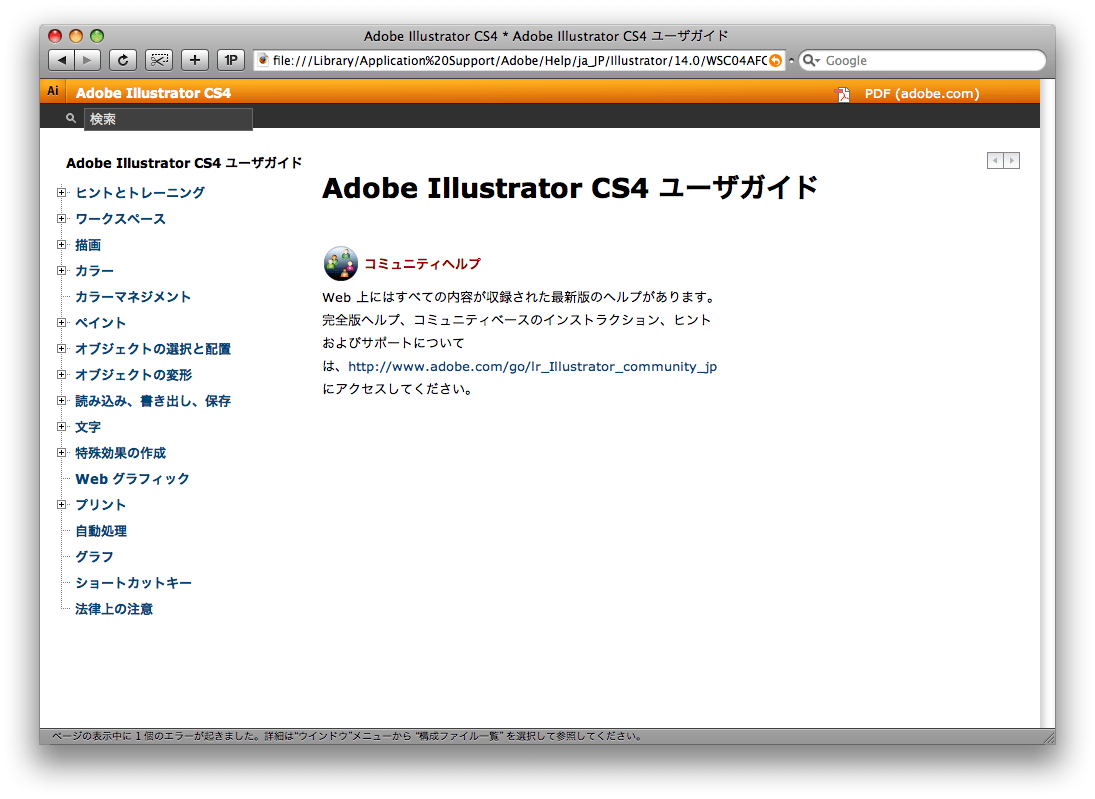
Task: Expand the 特殊効果の作成 tree node
Action: tap(61, 453)
